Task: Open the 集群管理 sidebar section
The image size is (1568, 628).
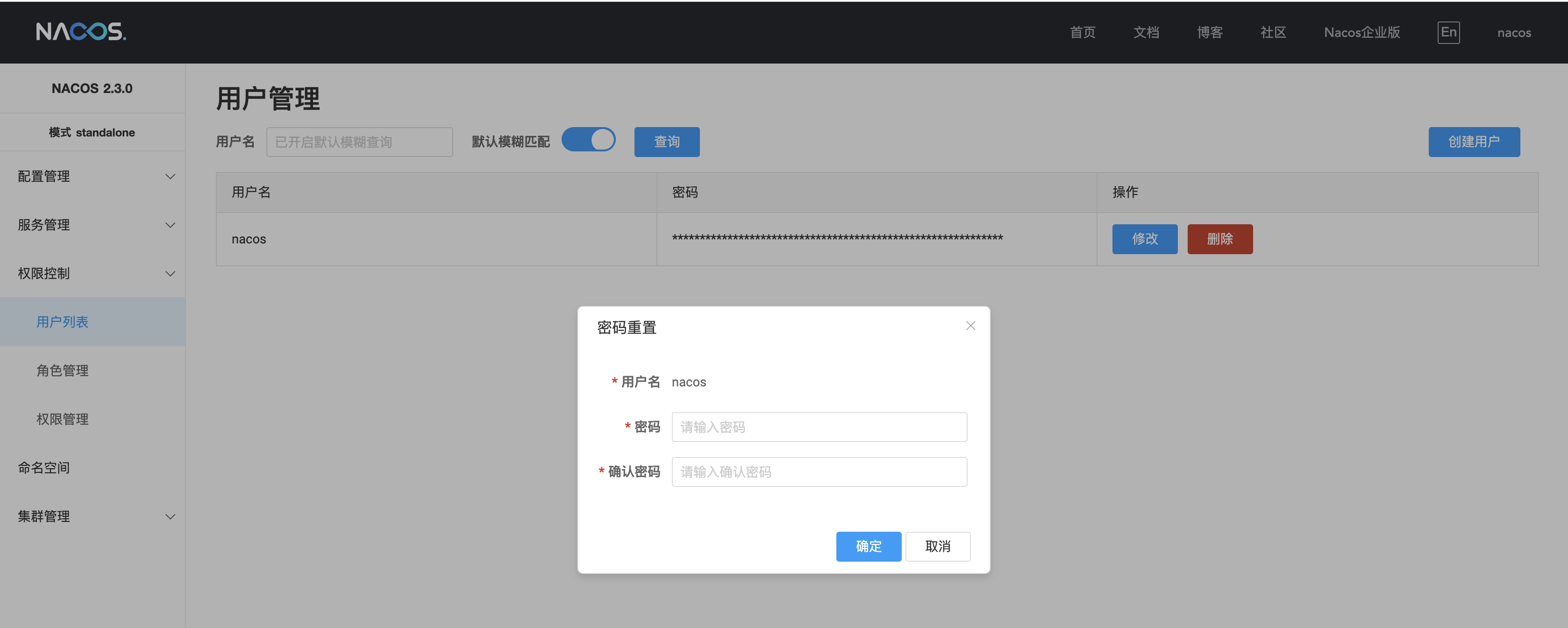Action: [93, 517]
